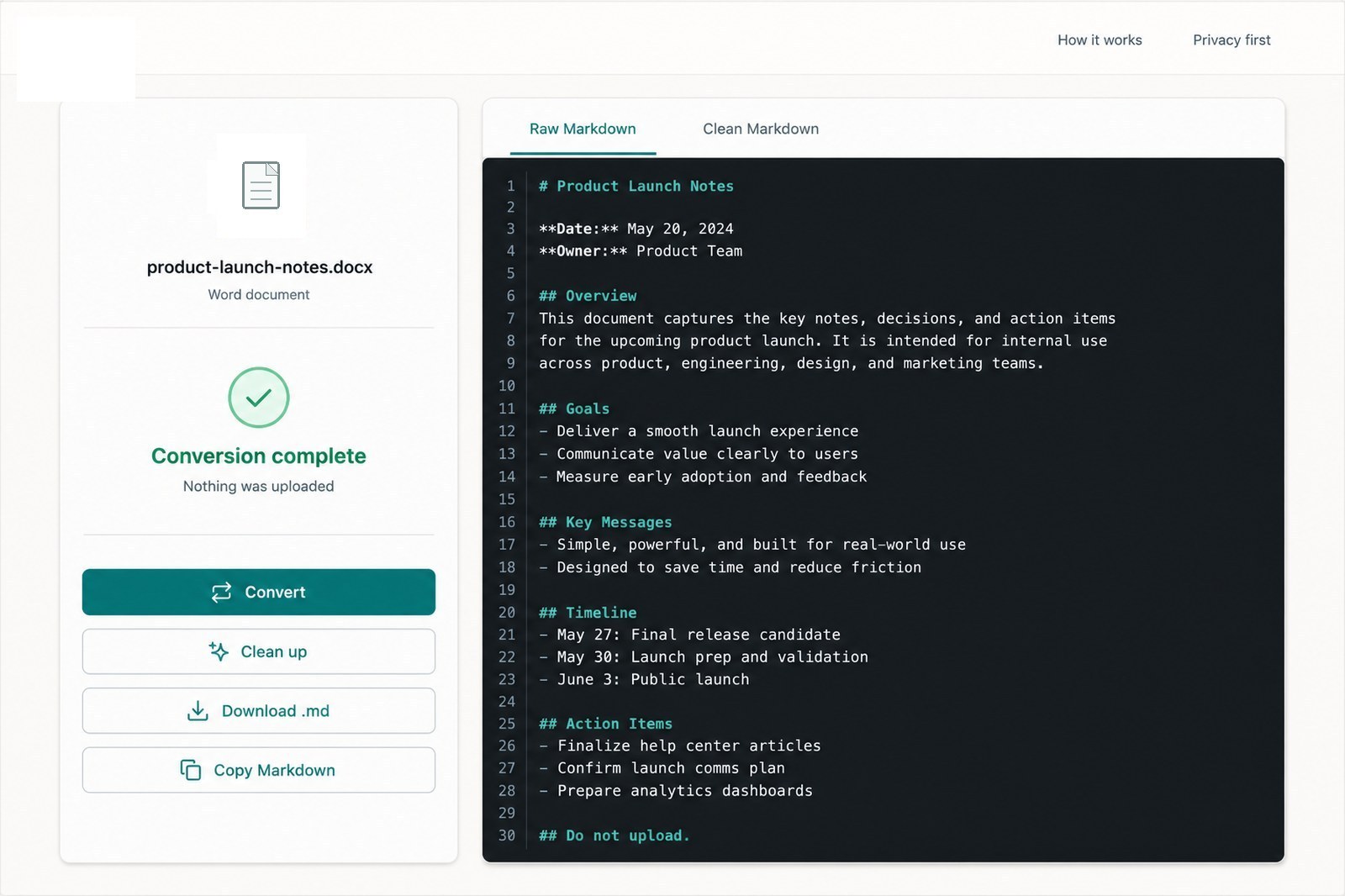Click 'June 3: Public launch' line

click(644, 679)
